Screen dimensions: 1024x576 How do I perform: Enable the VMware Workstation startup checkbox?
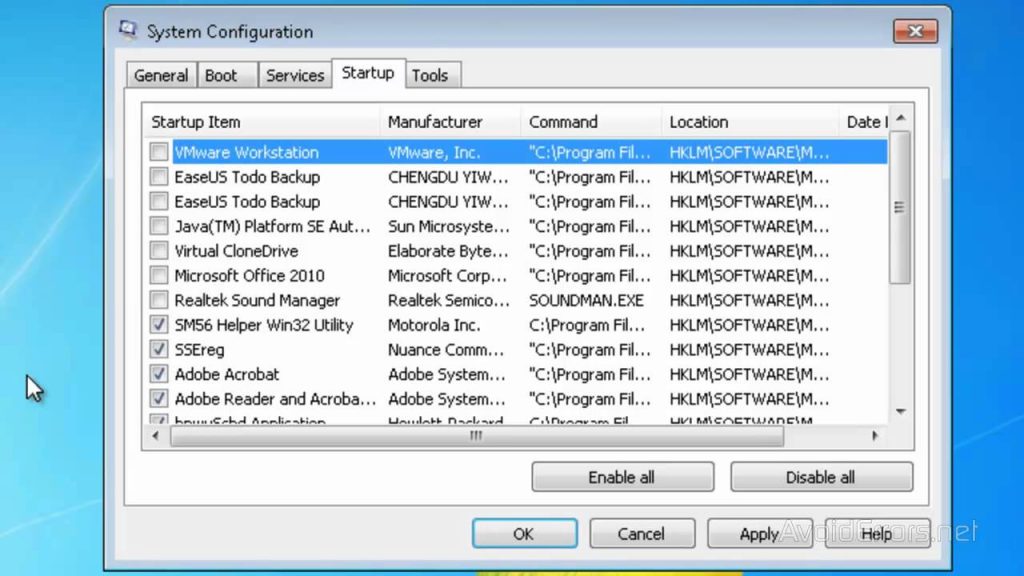click(x=159, y=152)
